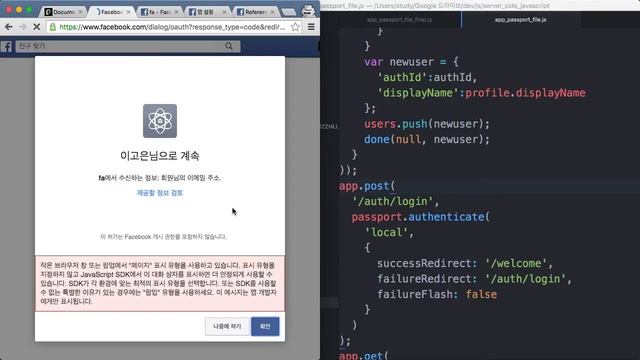Select the app_passport_file.js editor tab
Viewport: 640px width, 360px height.
pos(520,20)
